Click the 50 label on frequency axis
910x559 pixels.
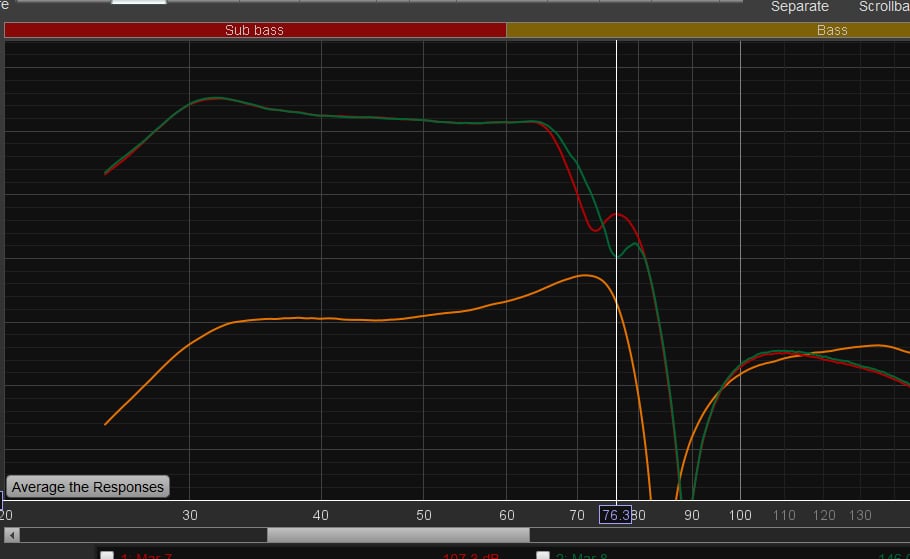(x=424, y=515)
